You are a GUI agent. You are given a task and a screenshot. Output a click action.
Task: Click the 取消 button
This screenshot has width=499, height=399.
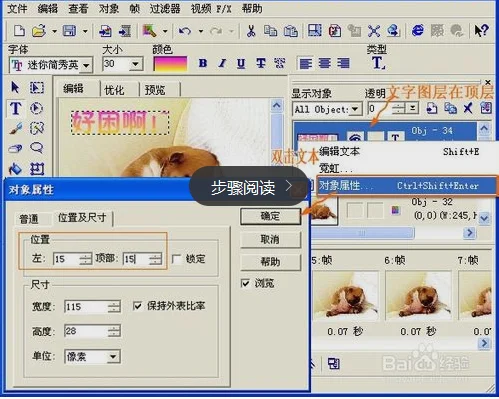(x=270, y=239)
